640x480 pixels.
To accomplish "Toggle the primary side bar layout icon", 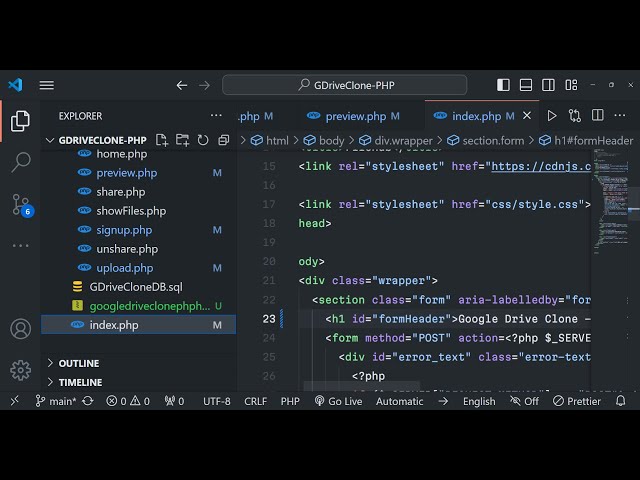I will pyautogui.click(x=503, y=85).
